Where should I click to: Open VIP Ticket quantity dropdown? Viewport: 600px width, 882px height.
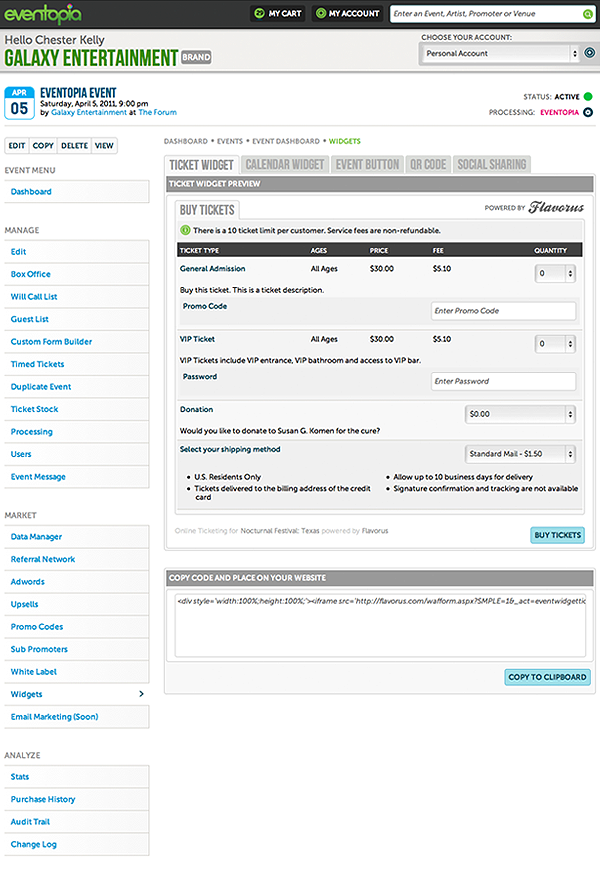click(x=555, y=344)
